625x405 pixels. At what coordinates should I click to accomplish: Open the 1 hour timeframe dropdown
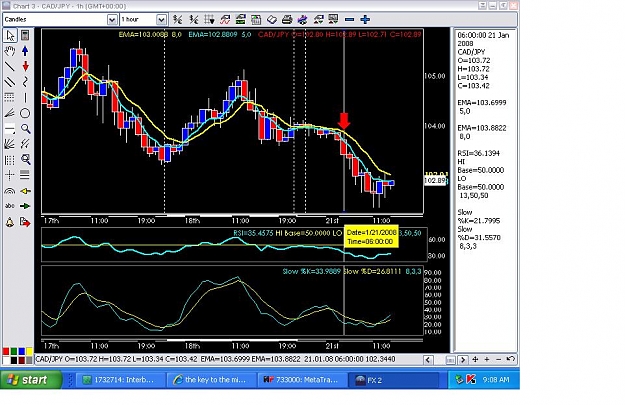coord(161,20)
